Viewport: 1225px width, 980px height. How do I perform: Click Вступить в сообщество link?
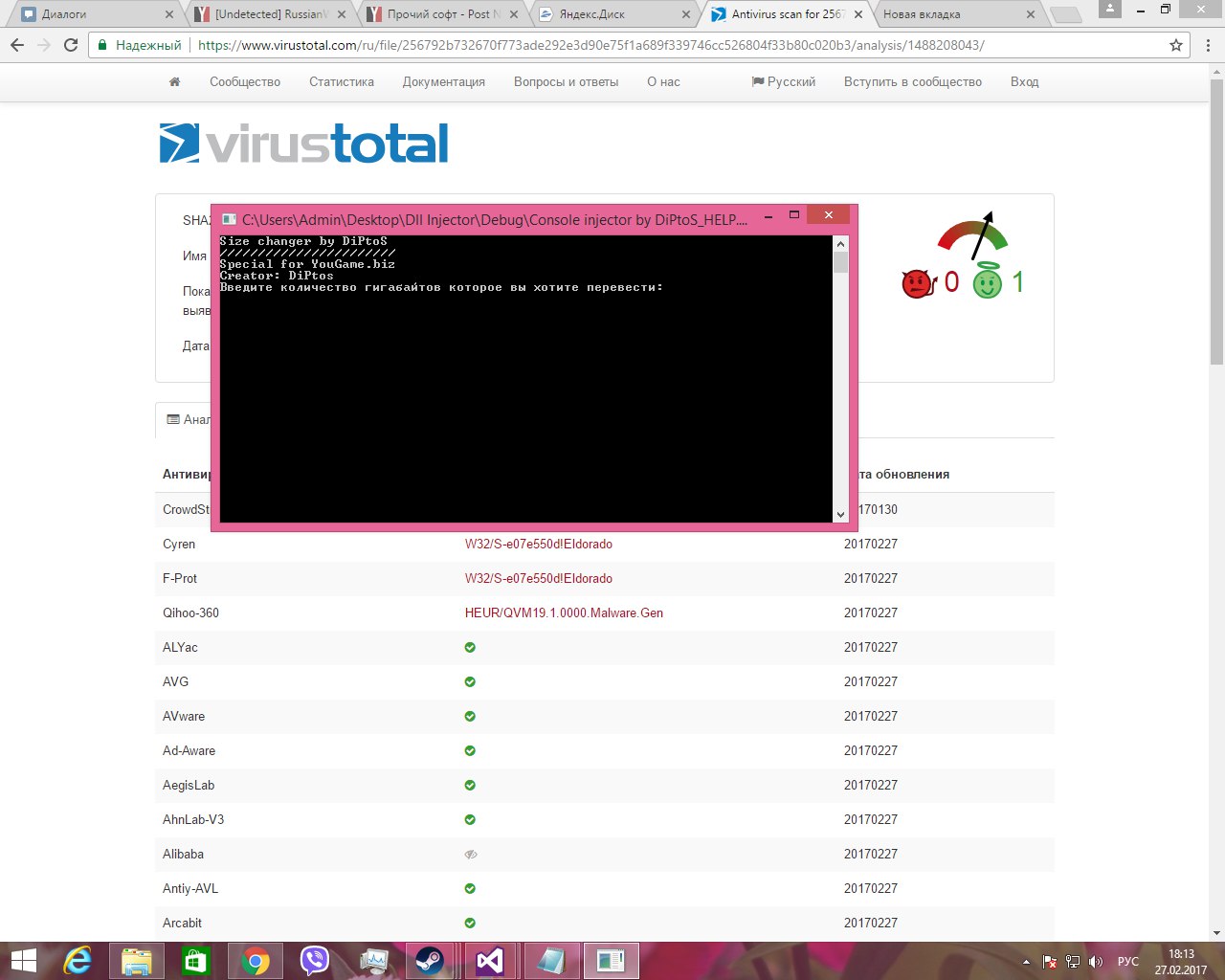pos(913,82)
